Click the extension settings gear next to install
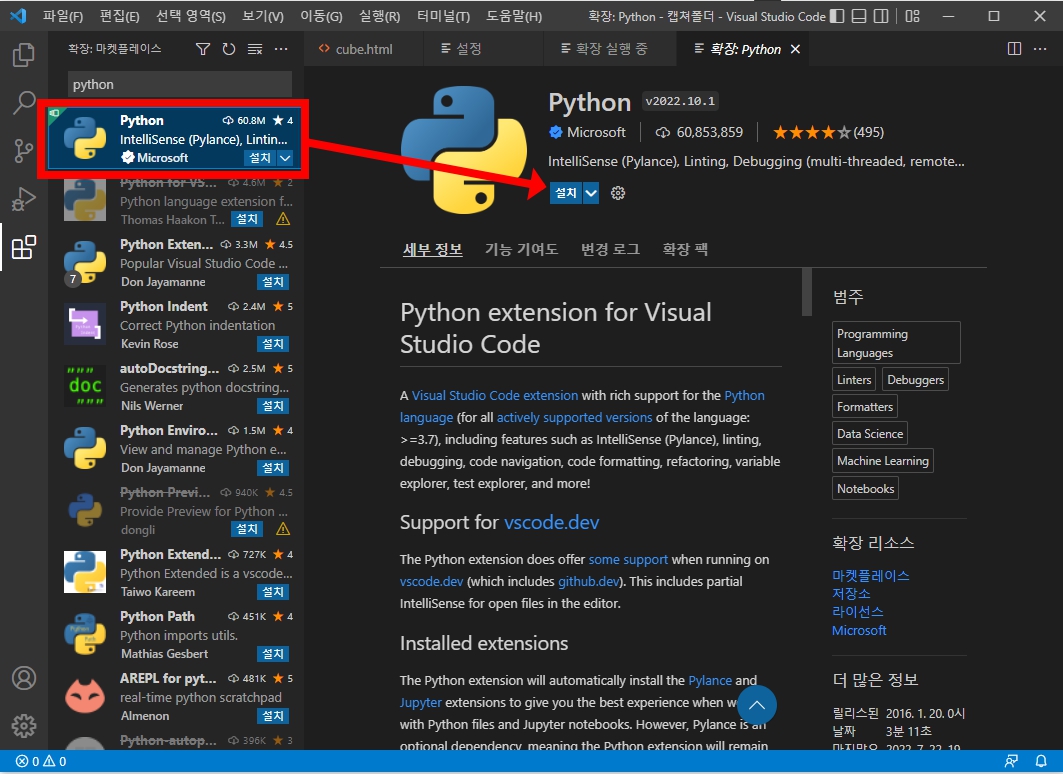 [618, 193]
